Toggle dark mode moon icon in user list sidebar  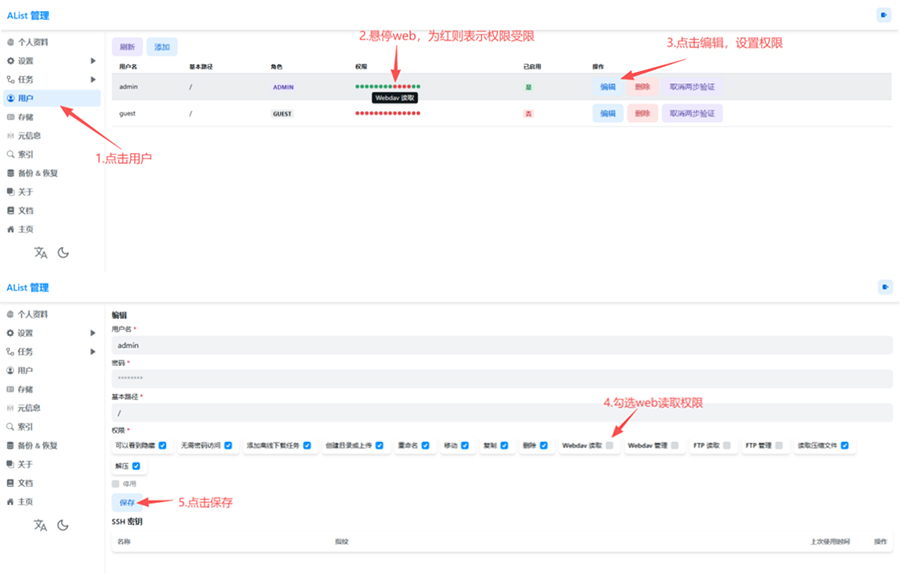tap(63, 253)
